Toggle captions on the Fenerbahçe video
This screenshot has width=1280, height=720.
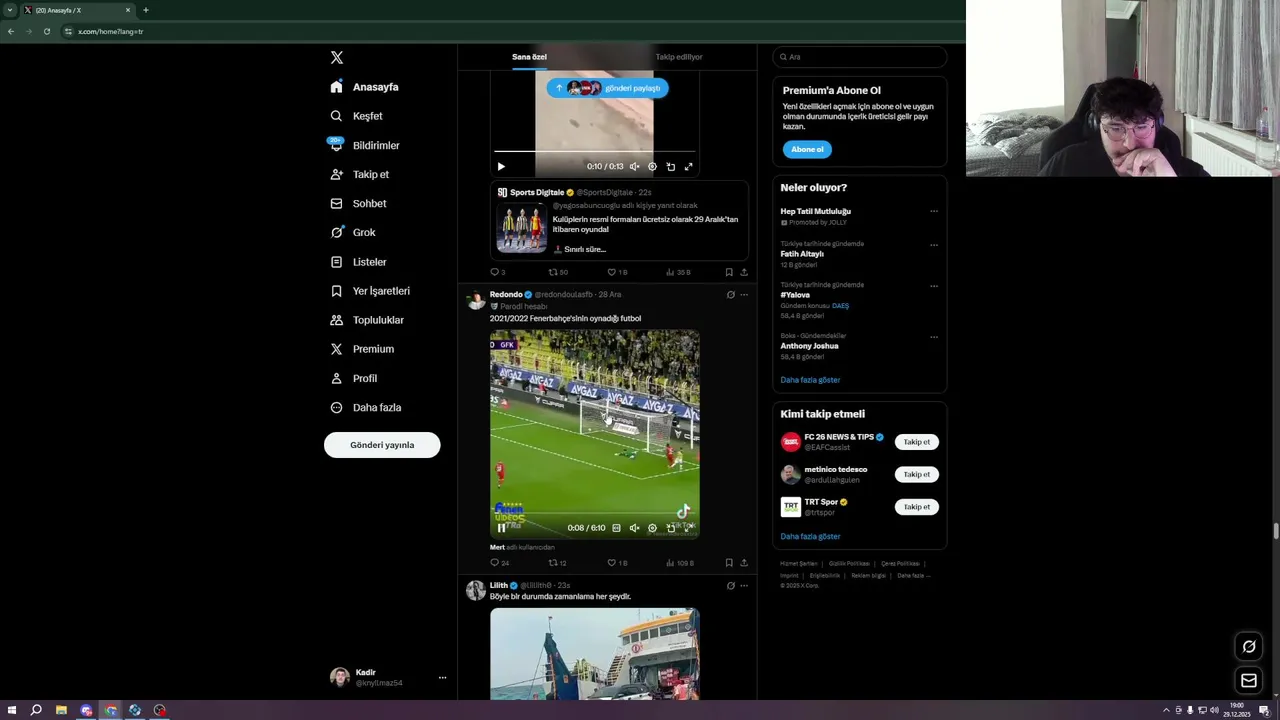616,528
